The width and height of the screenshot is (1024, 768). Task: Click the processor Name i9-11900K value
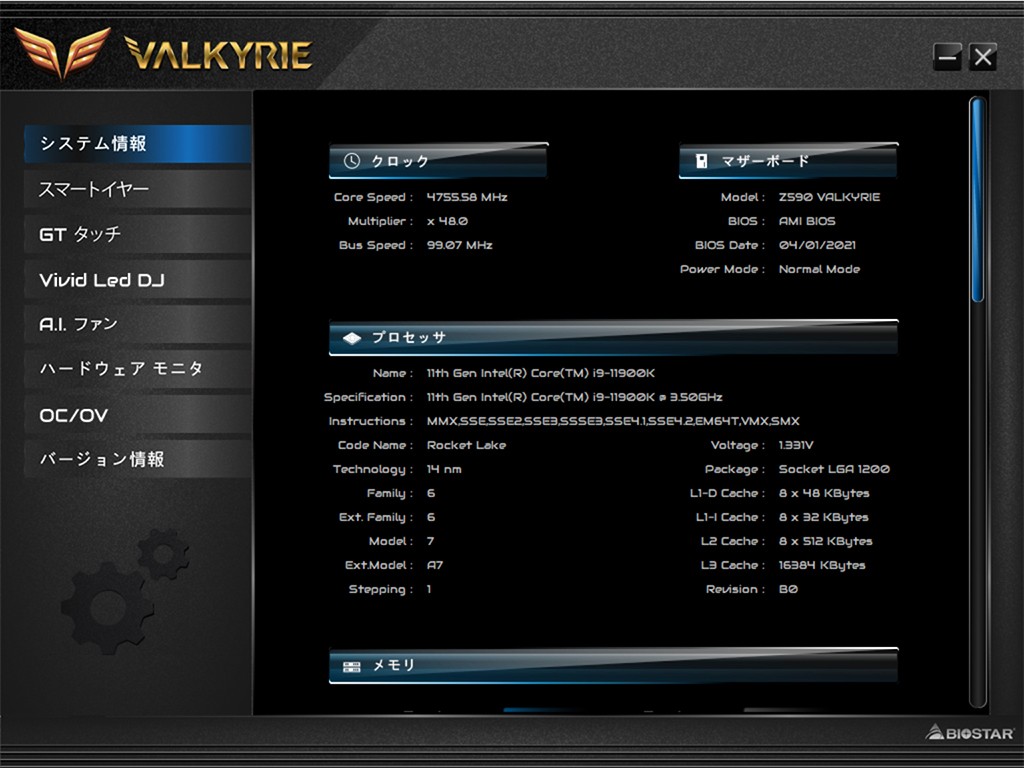pyautogui.click(x=541, y=374)
